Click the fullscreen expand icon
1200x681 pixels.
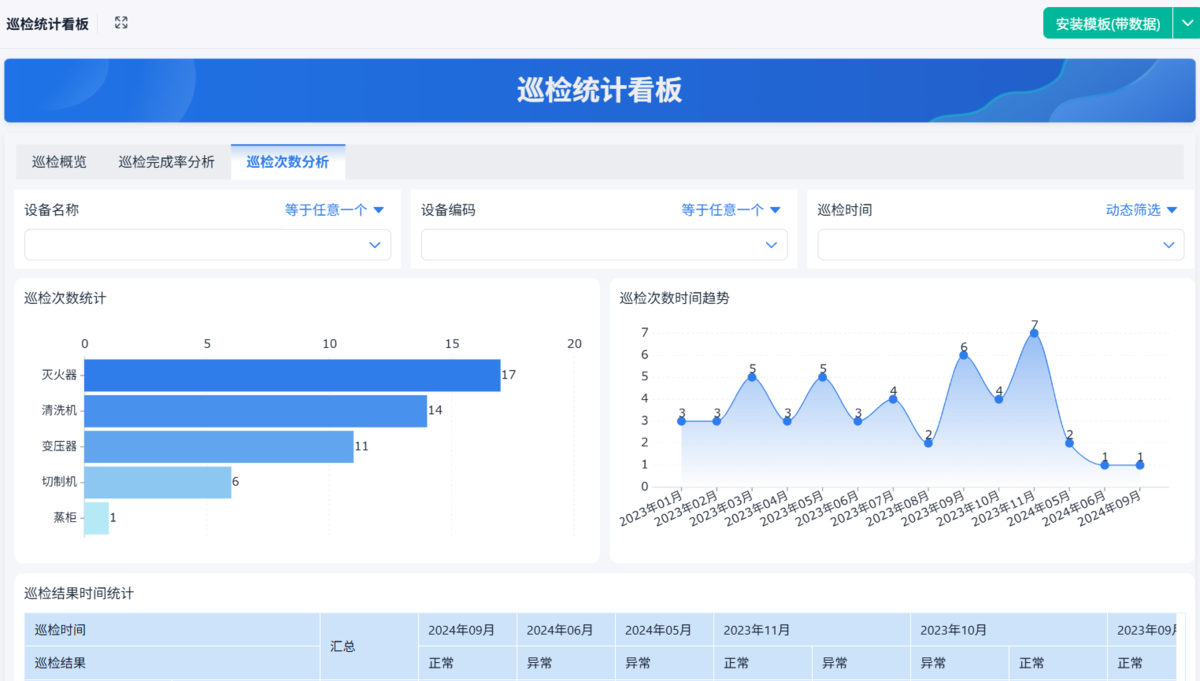(x=121, y=23)
